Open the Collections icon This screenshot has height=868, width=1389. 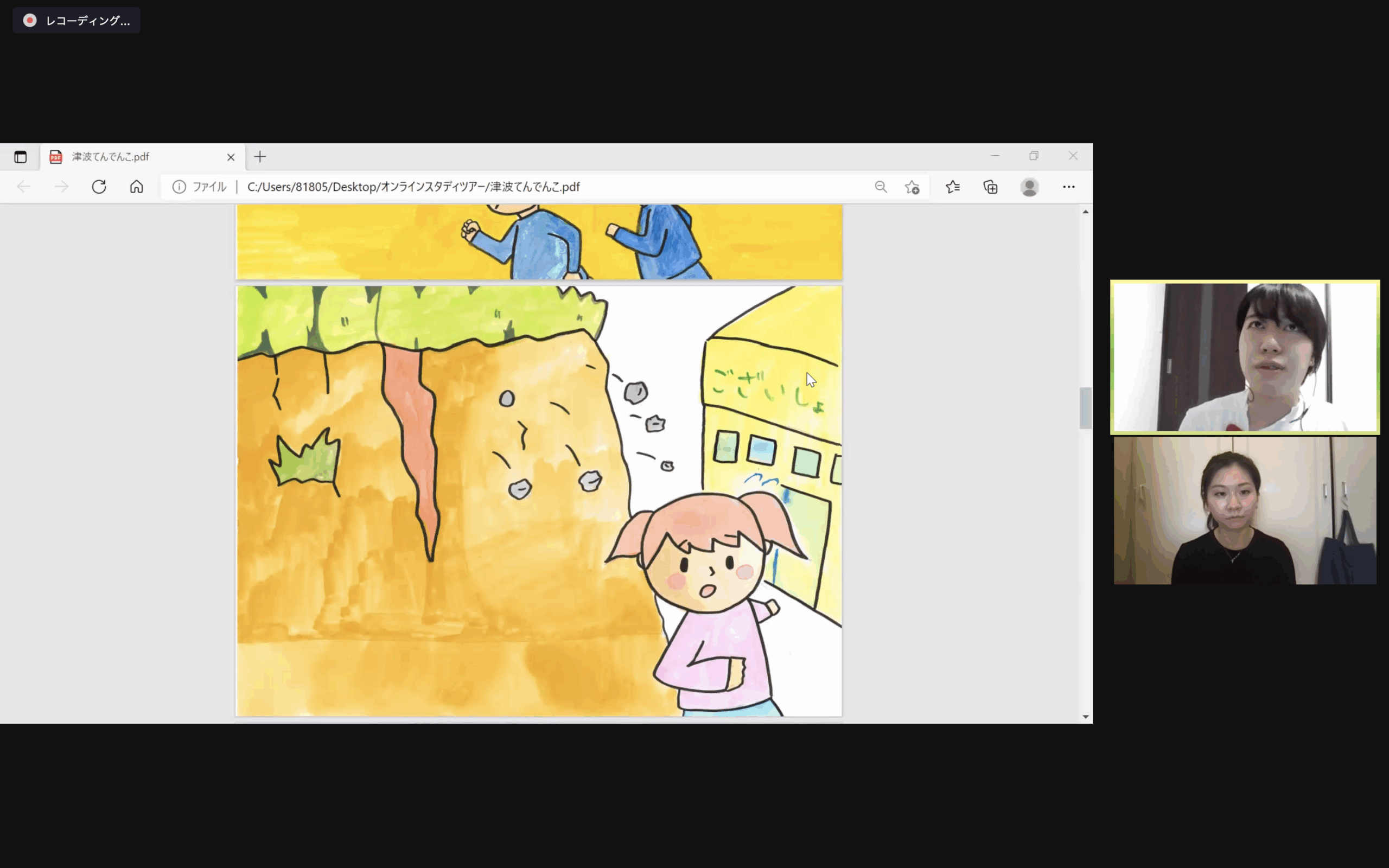[991, 187]
